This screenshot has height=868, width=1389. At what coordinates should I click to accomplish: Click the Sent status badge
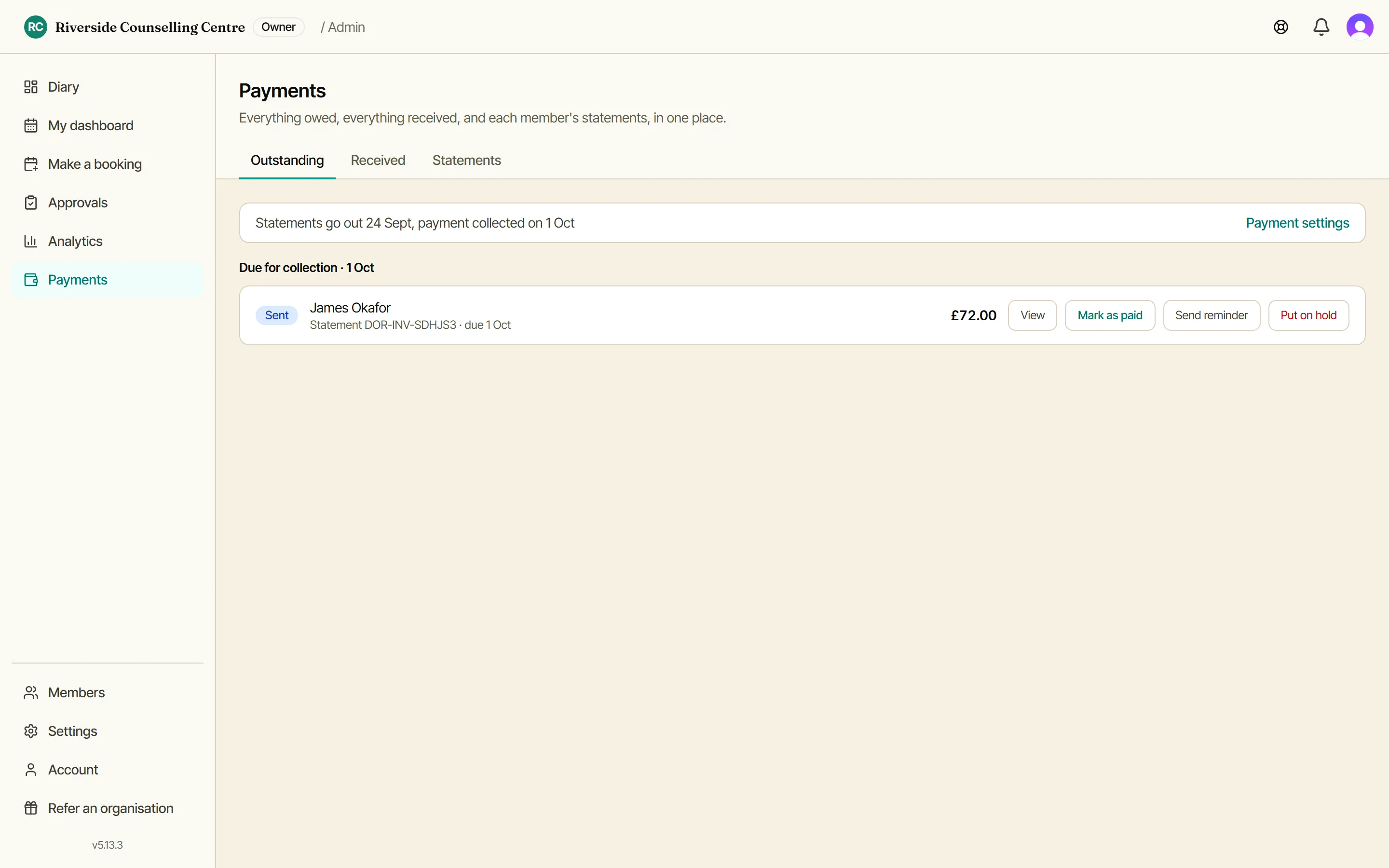(277, 315)
